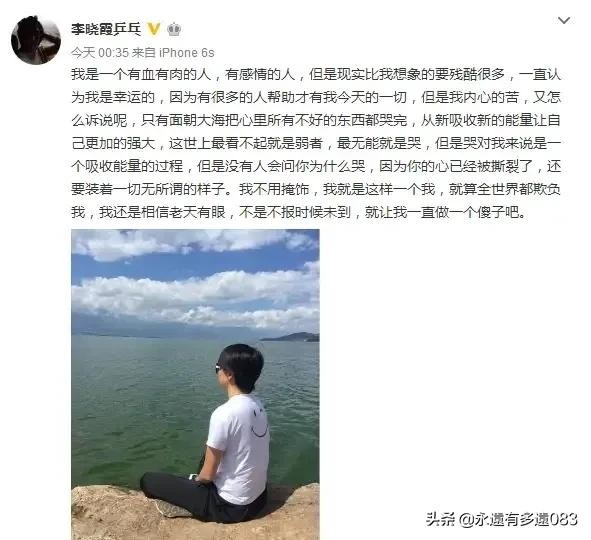
Task: Click the iPhone 6s source link
Action: coord(187,53)
